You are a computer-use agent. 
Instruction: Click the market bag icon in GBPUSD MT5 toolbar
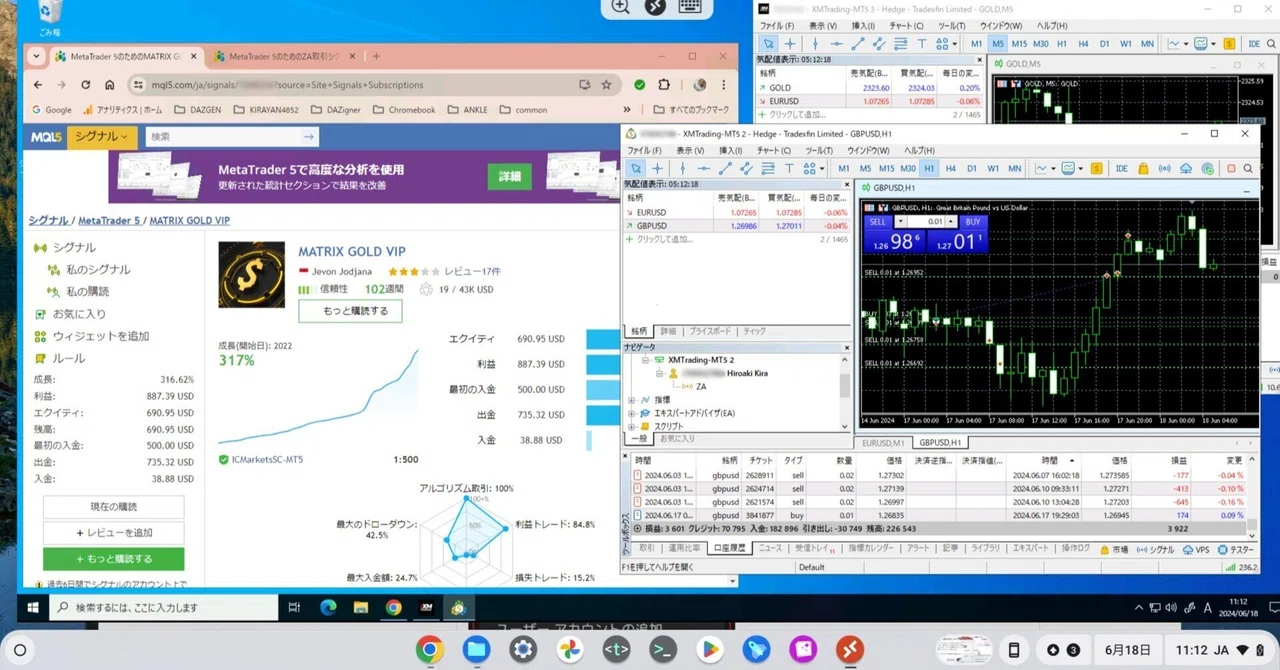point(1144,168)
